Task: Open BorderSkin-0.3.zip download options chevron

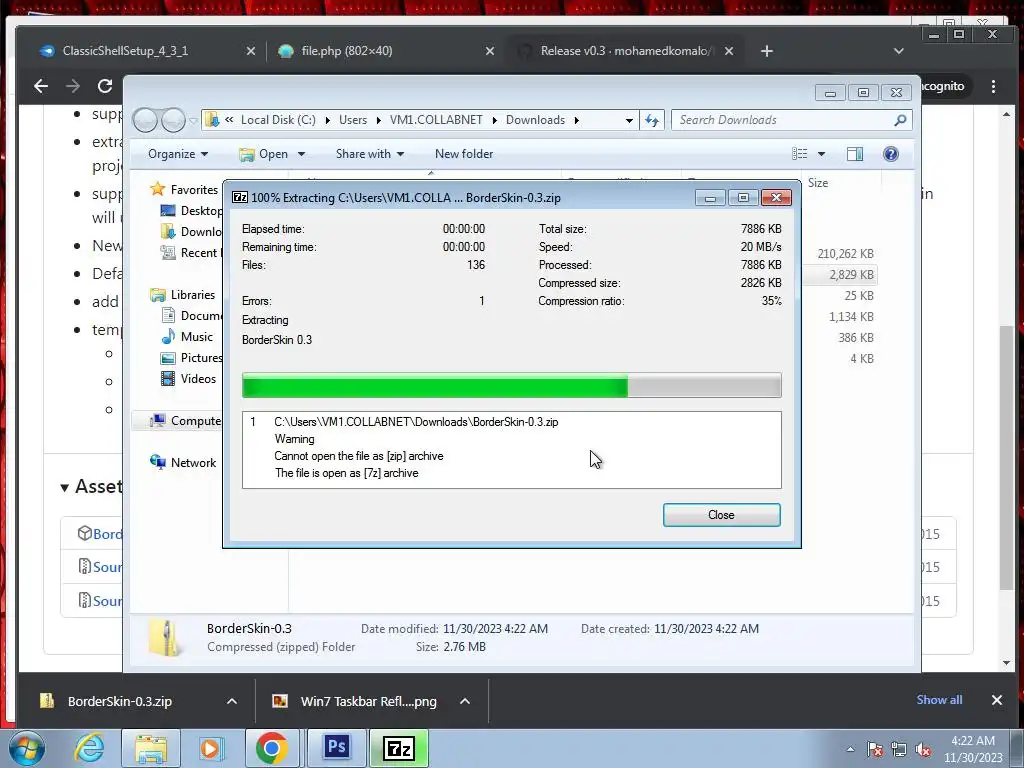Action: pyautogui.click(x=231, y=701)
